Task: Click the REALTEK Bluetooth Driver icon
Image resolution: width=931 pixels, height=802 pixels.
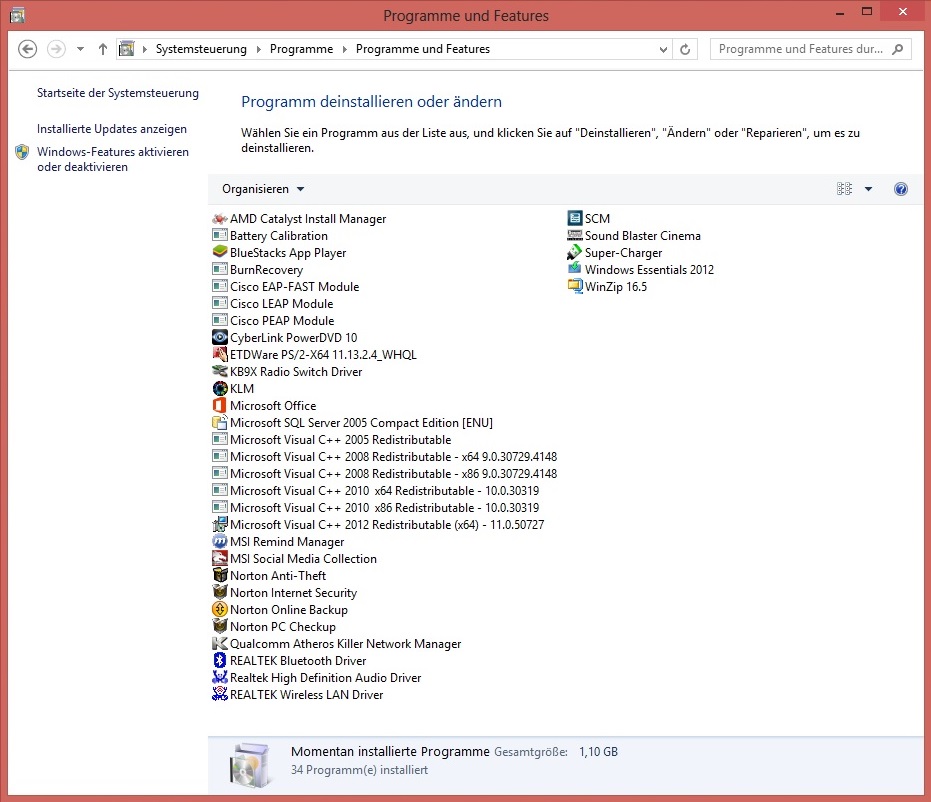Action: pos(220,661)
